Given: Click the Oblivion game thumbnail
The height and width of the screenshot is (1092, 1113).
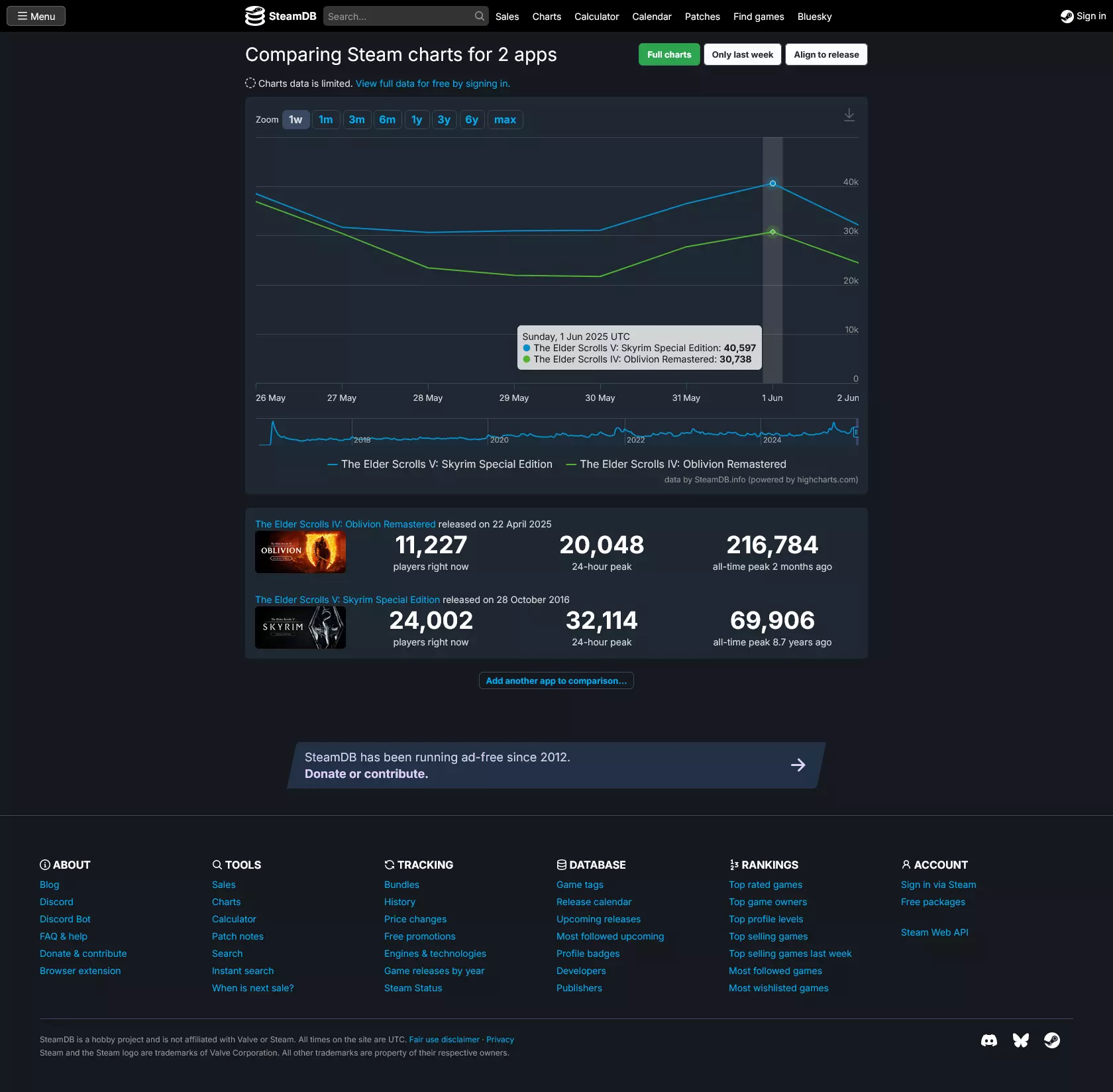Looking at the screenshot, I should tap(300, 552).
